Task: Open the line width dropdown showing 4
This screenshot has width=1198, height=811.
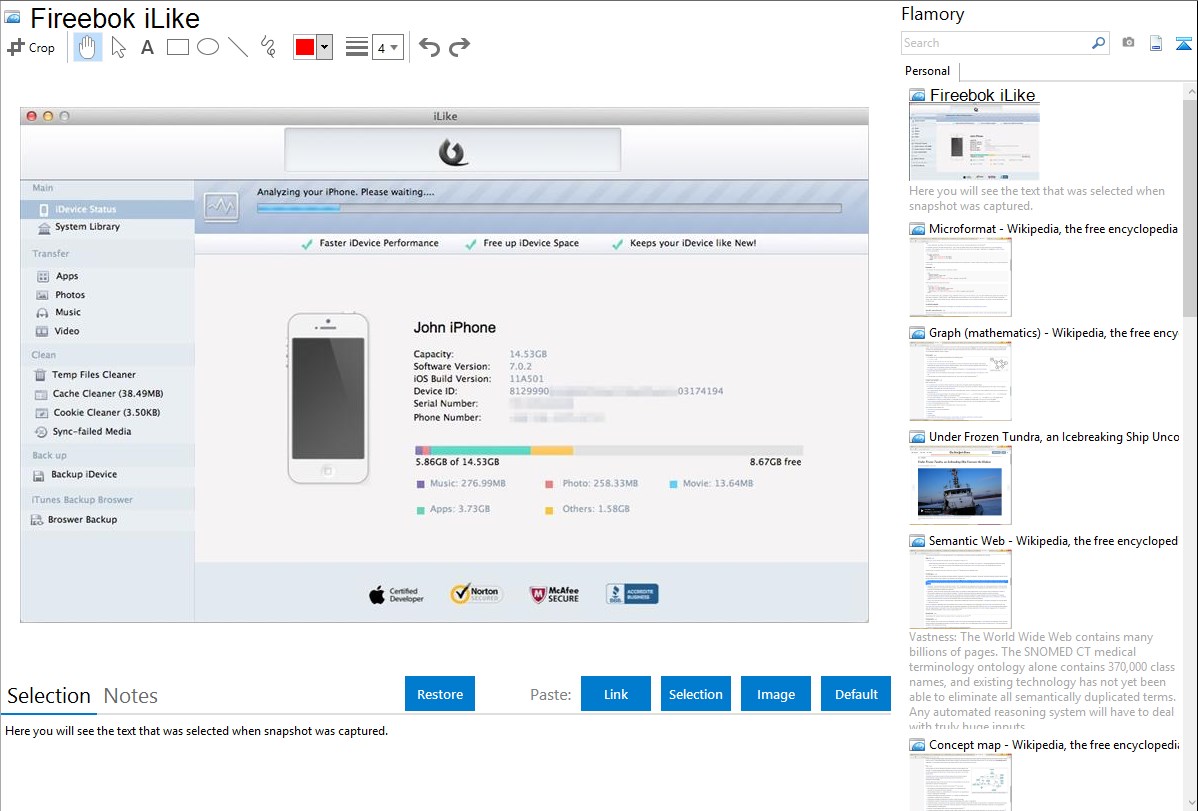Action: point(388,47)
